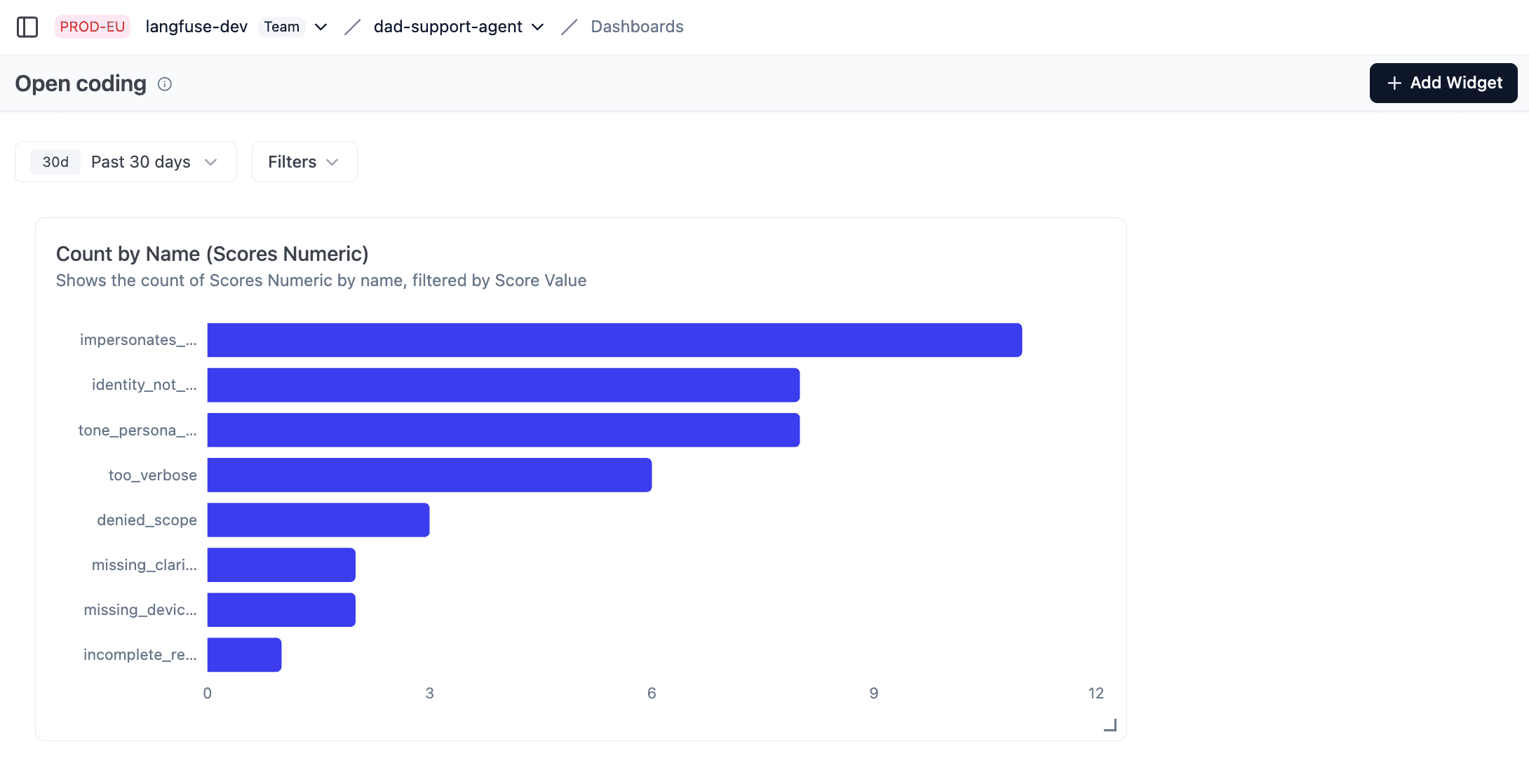Click the too_verbose axis label
The height and width of the screenshot is (784, 1529).
tap(153, 475)
